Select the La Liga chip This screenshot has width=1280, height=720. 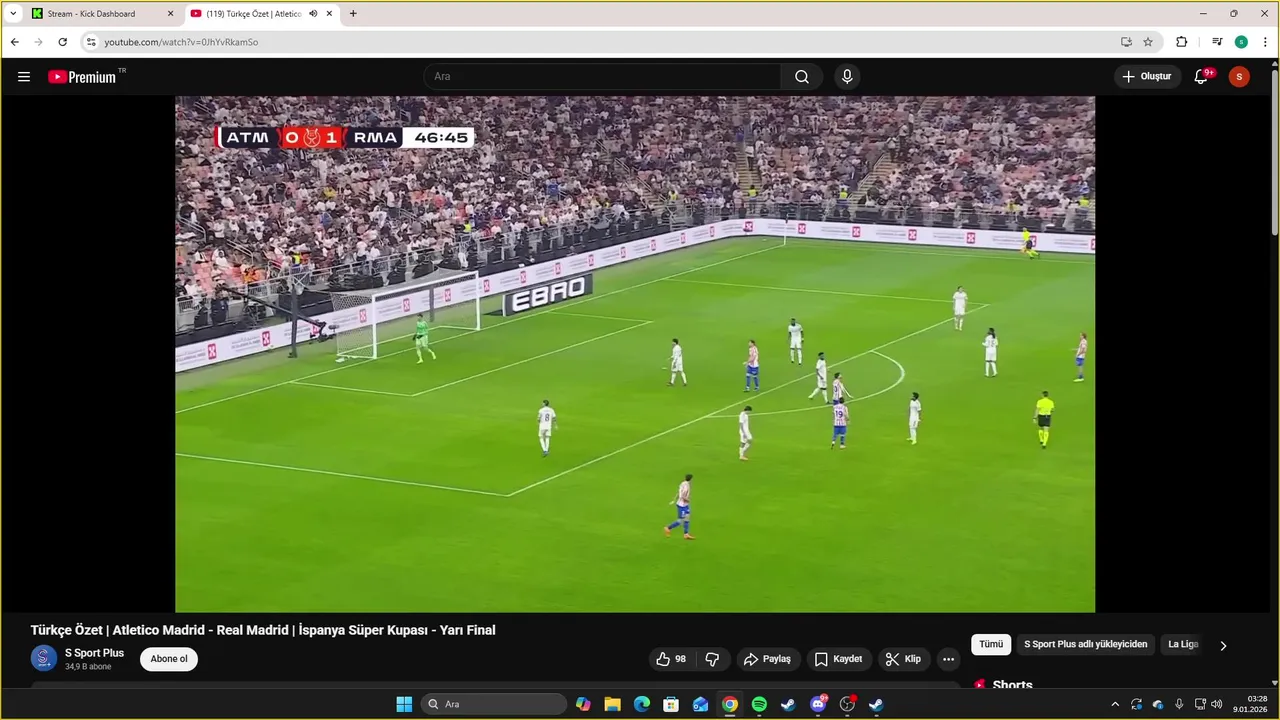pos(1183,645)
